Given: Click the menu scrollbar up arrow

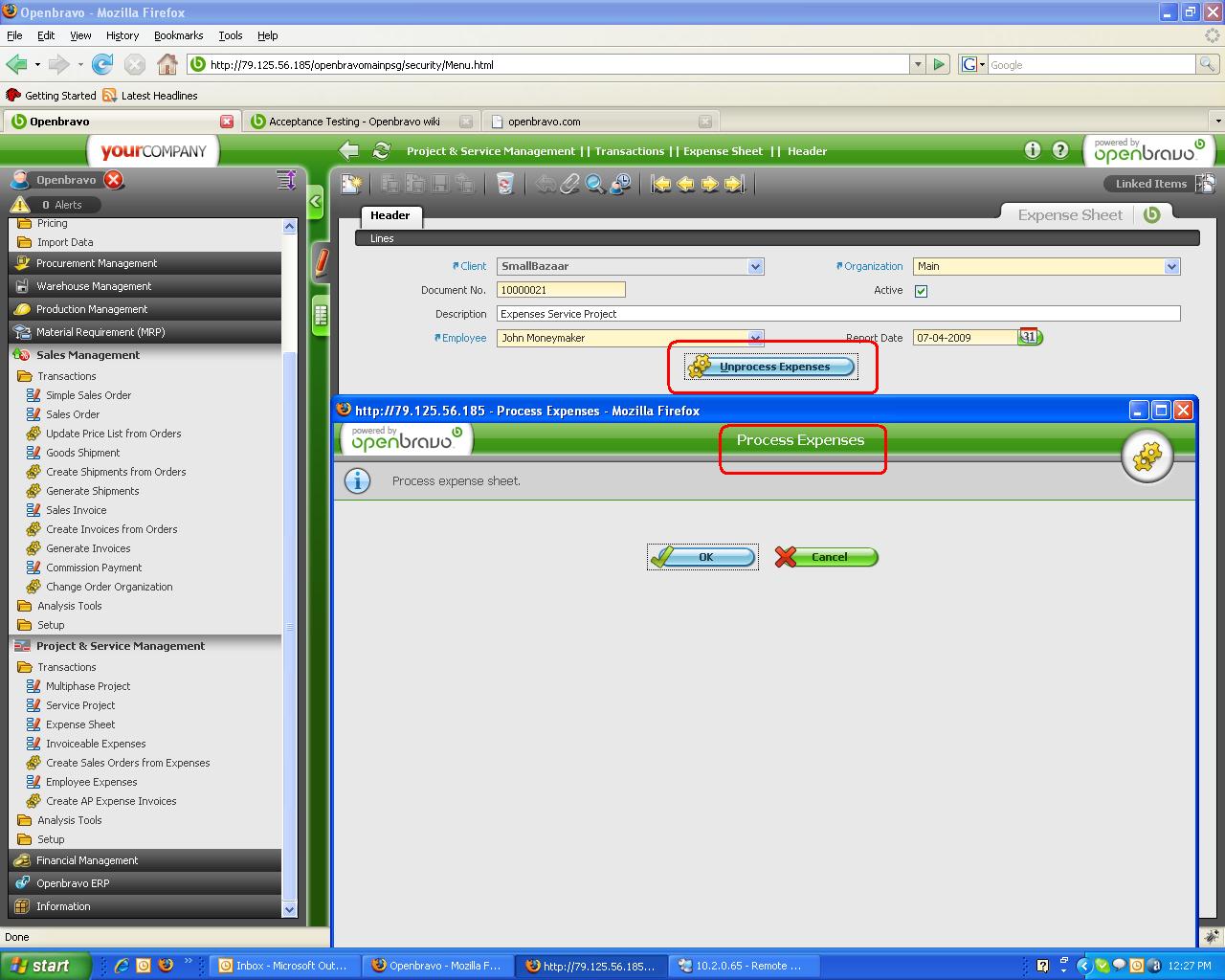Looking at the screenshot, I should click(x=290, y=227).
